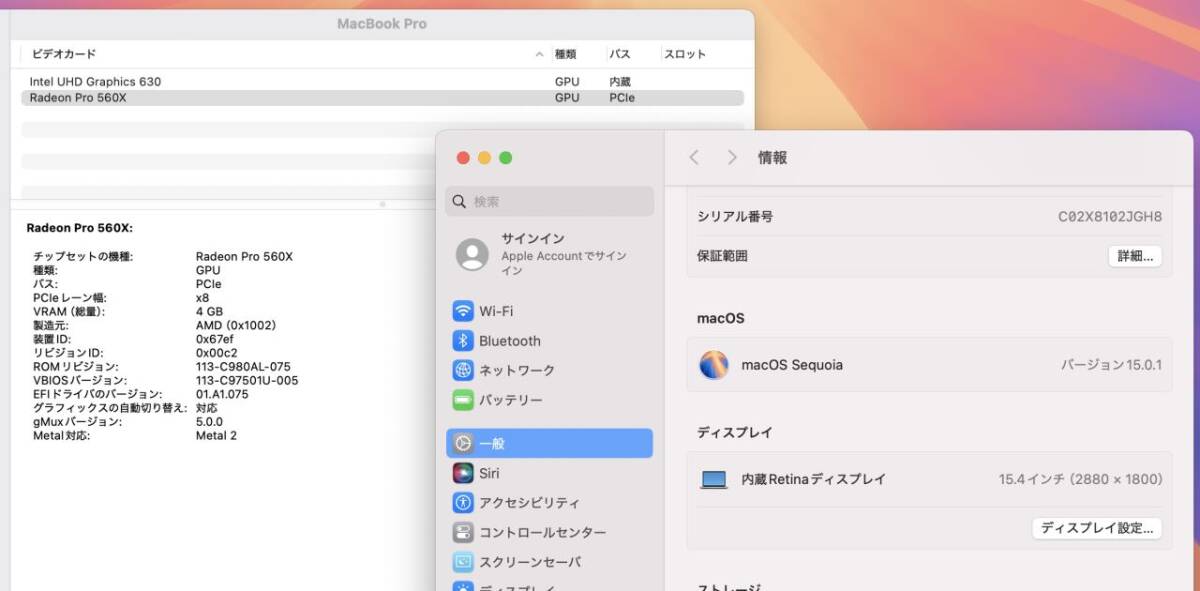
Task: Click the 検索 search field
Action: point(549,202)
